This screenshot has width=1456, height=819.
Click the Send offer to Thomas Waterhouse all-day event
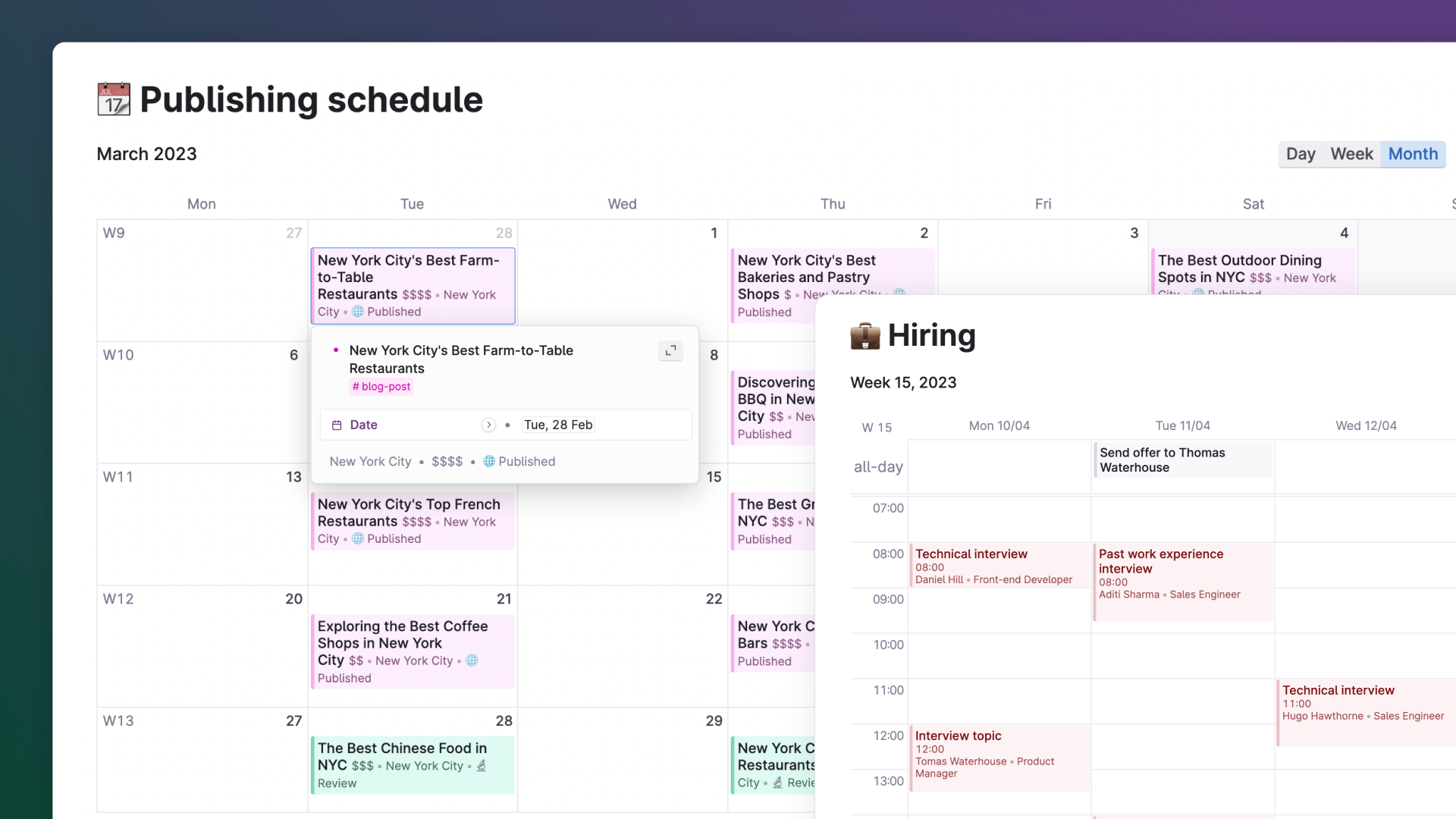(1183, 460)
